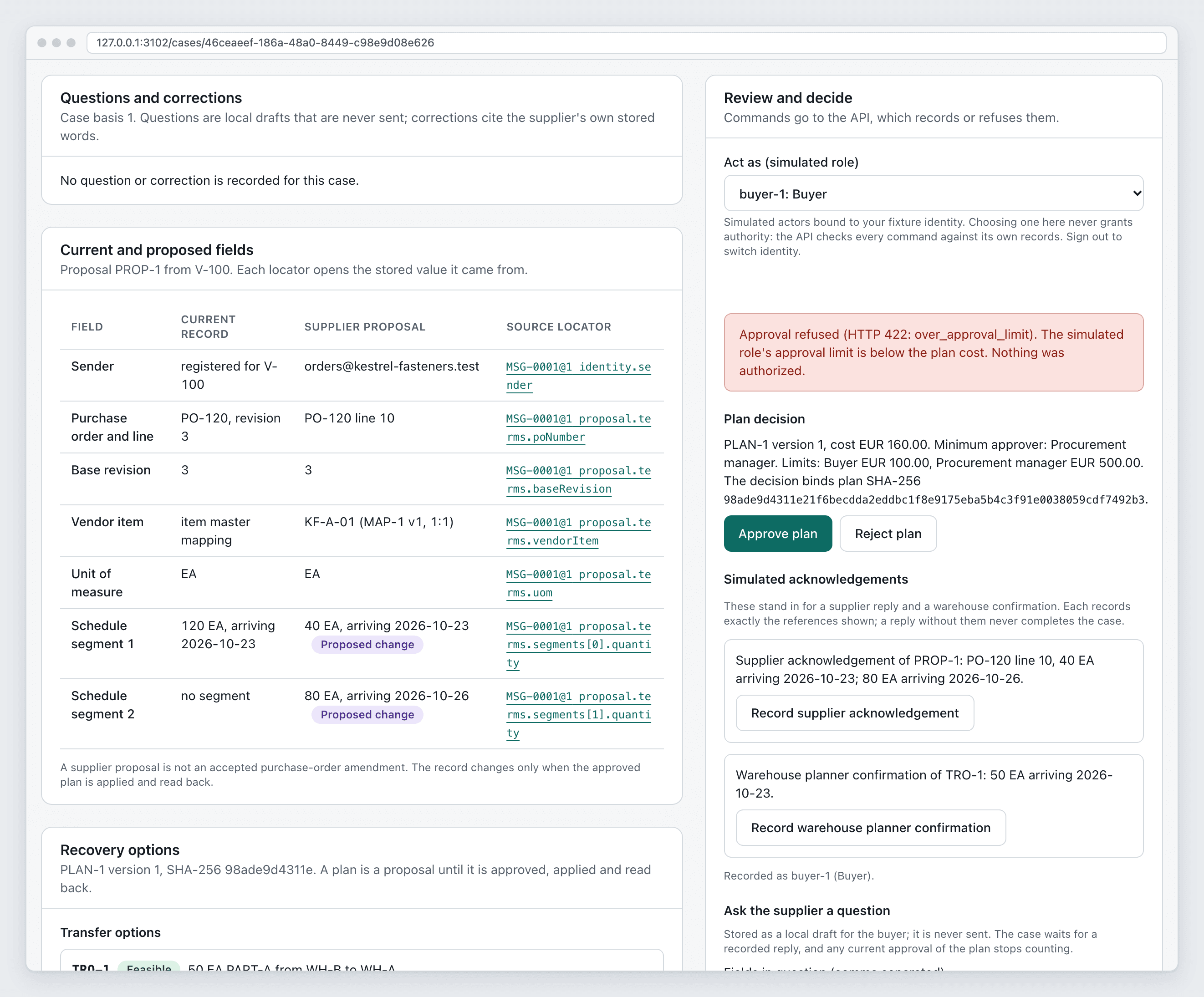Click the orders@kestrel-fasteners.test sender value
1204x997 pixels.
tap(392, 366)
